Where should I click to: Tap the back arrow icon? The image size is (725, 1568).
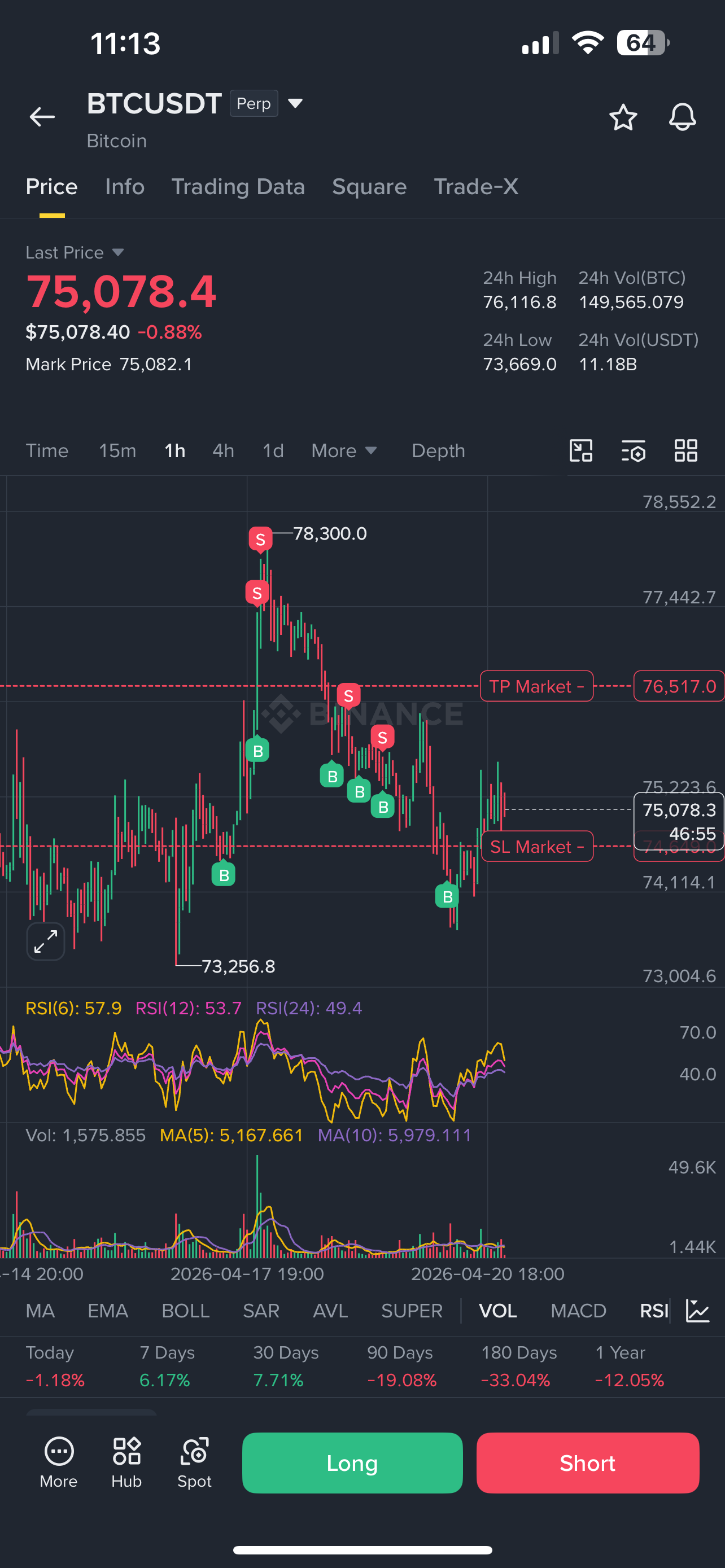click(42, 117)
